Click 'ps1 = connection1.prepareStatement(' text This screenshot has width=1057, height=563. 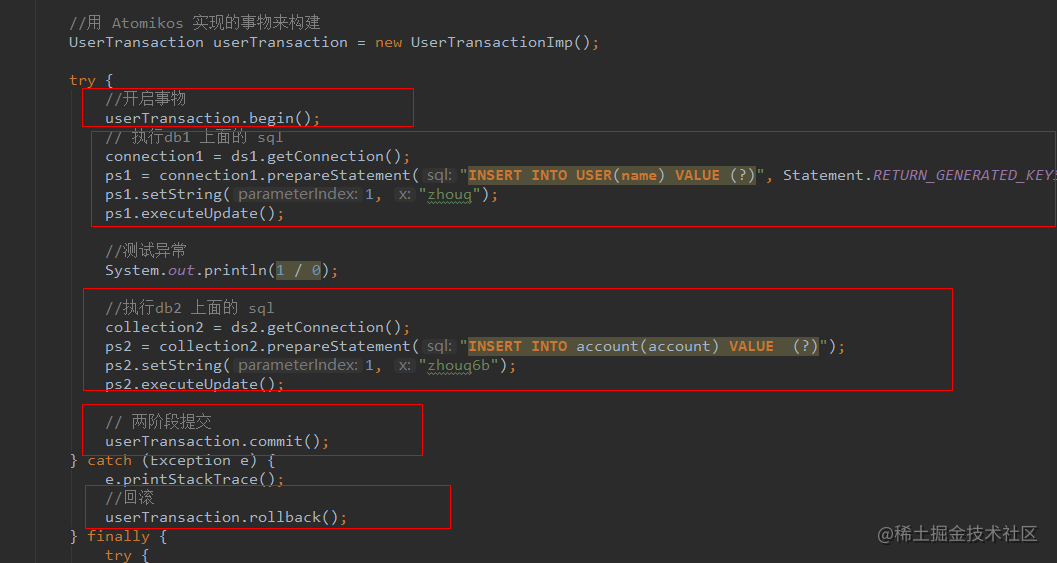coord(262,175)
